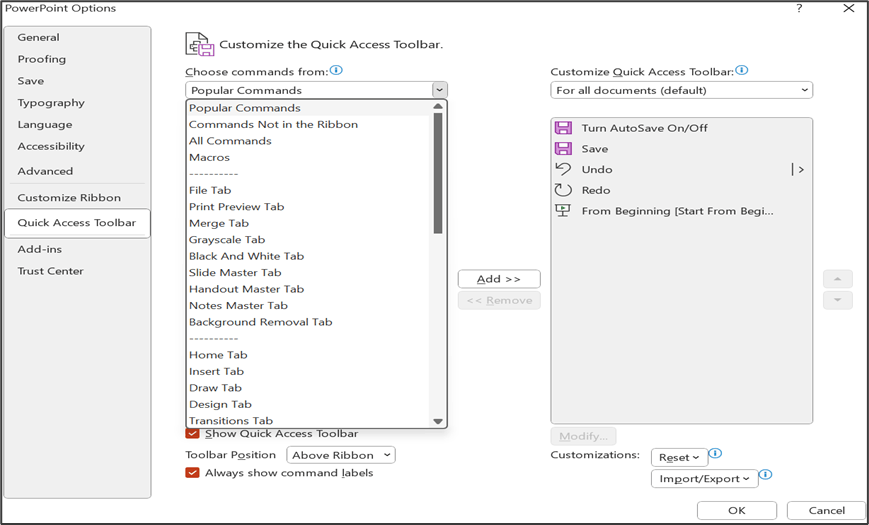
Task: Choose Design Tab in the list
Action: (308, 404)
